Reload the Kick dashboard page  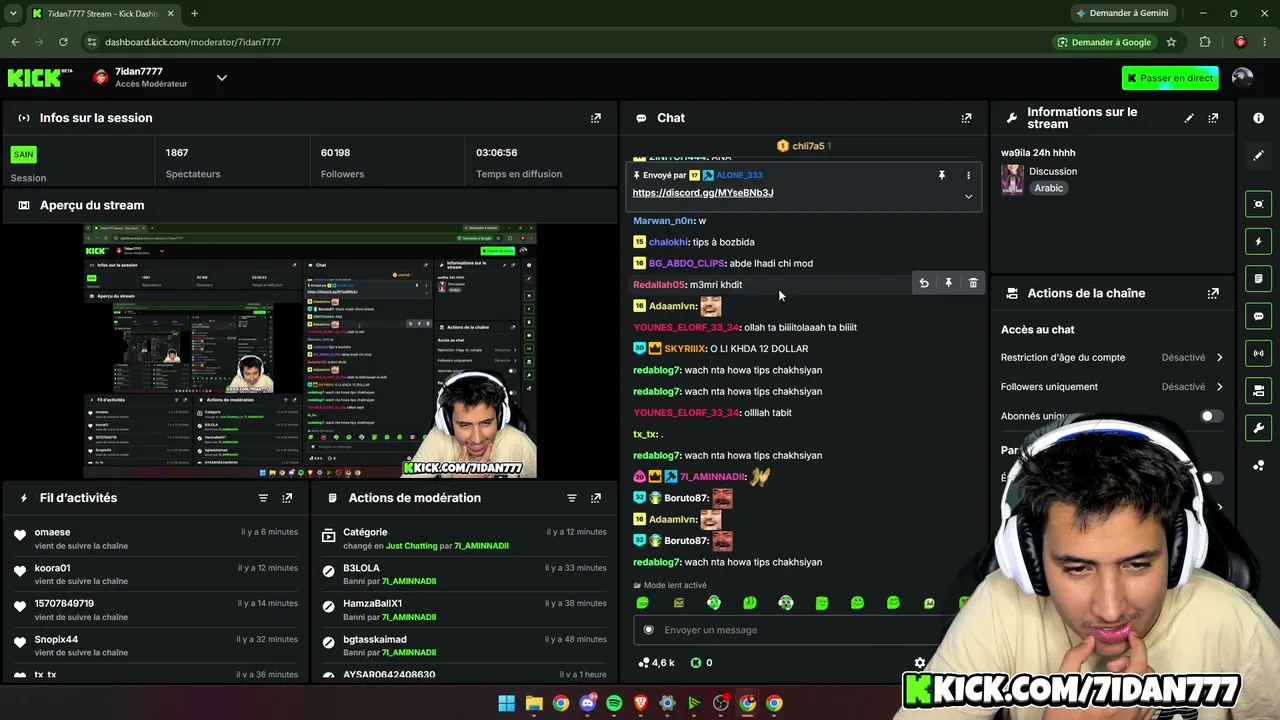[x=63, y=42]
